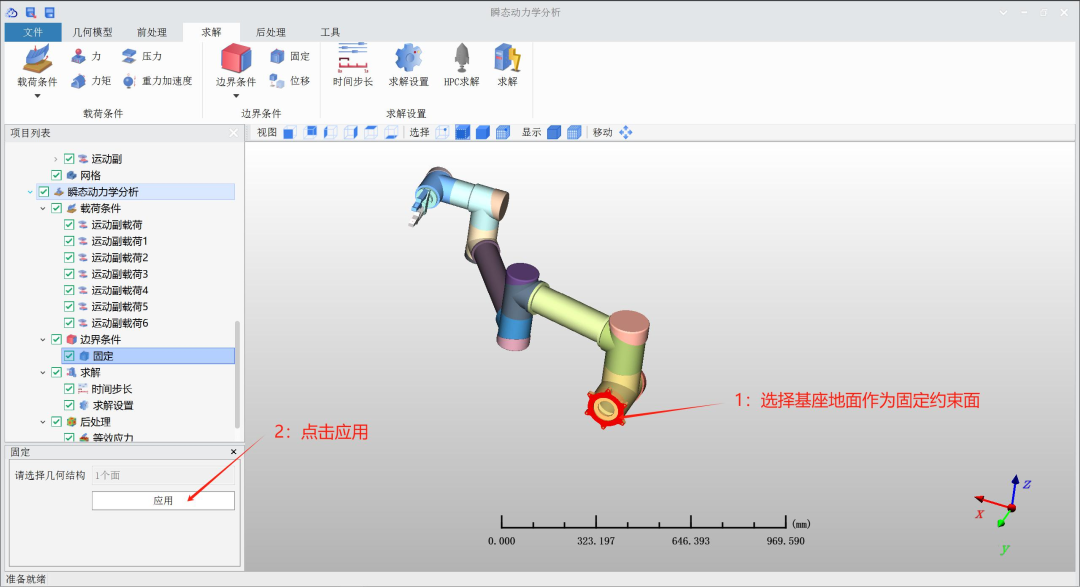
Task: Click the 应用 apply button
Action: tap(163, 501)
